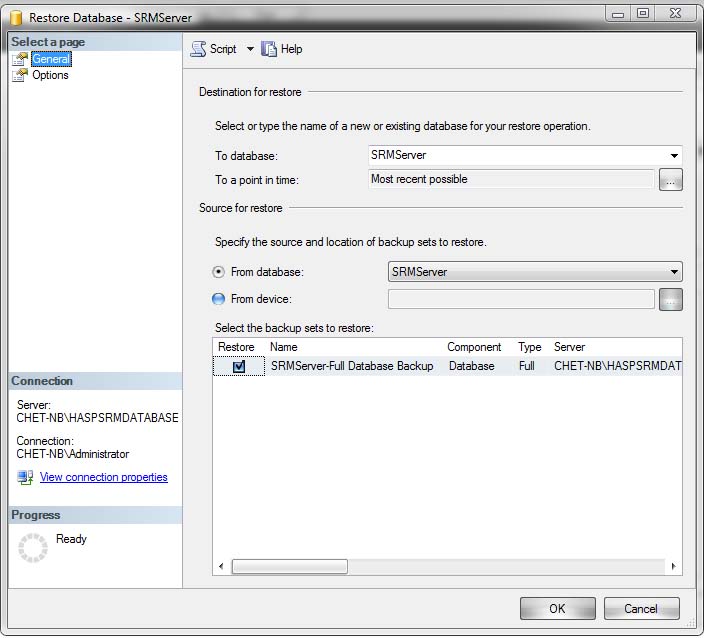
Task: Select the Options page
Action: tap(50, 75)
